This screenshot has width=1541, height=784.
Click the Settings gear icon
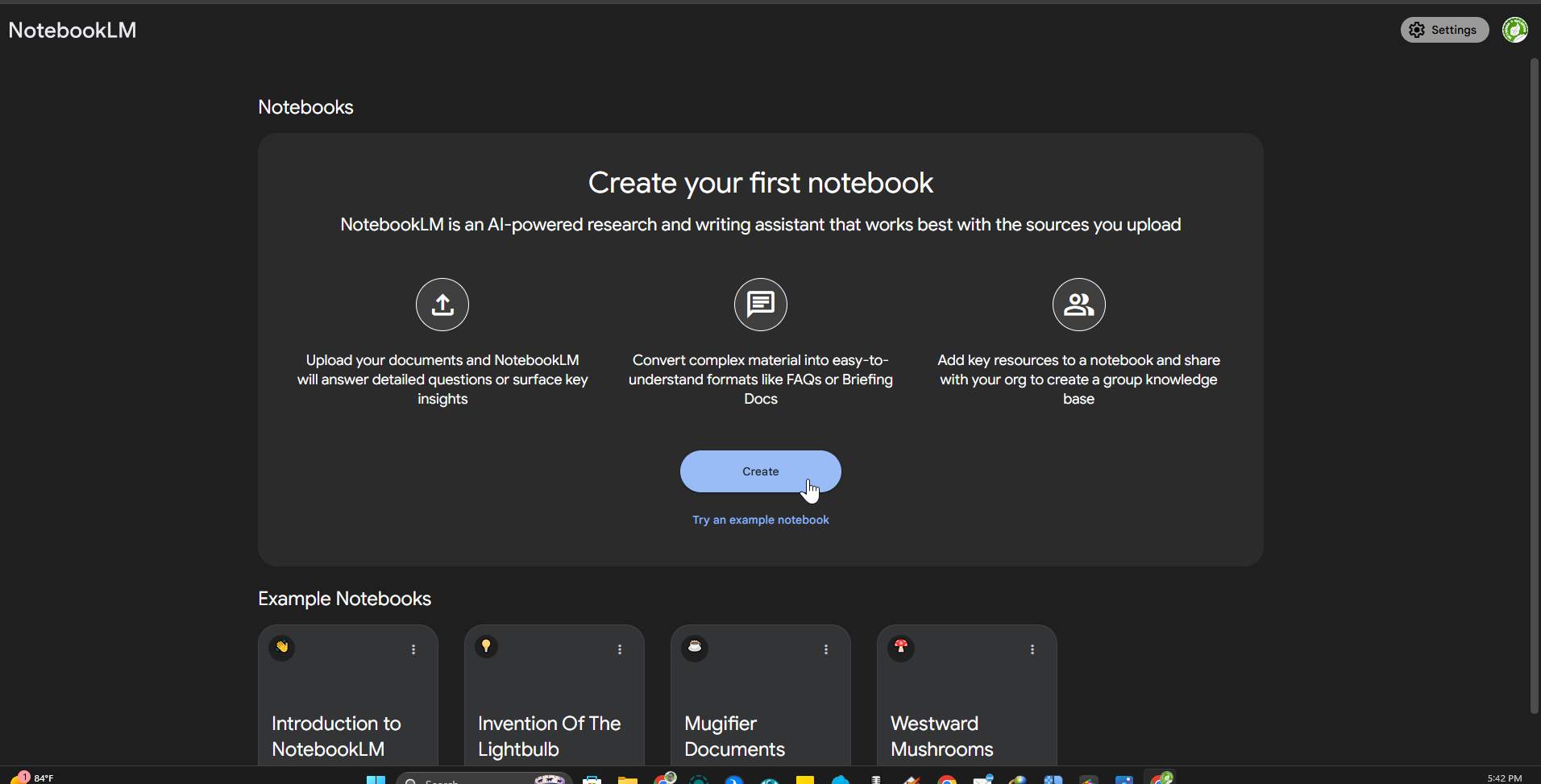[x=1417, y=30]
